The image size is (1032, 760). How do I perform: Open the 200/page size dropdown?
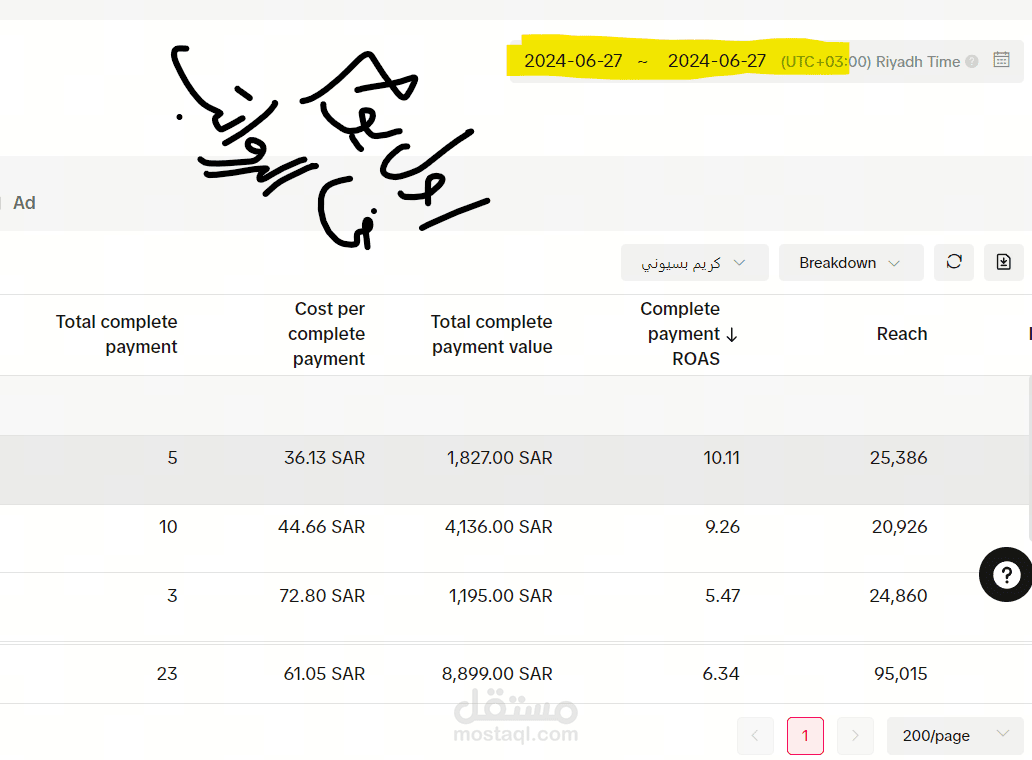click(955, 736)
